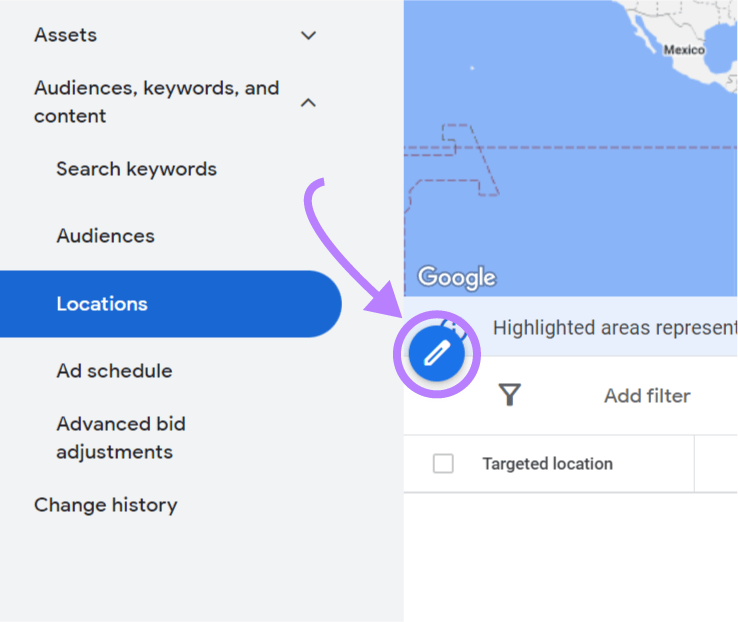Go to the Audiences page
This screenshot has width=738, height=622.
coord(105,236)
